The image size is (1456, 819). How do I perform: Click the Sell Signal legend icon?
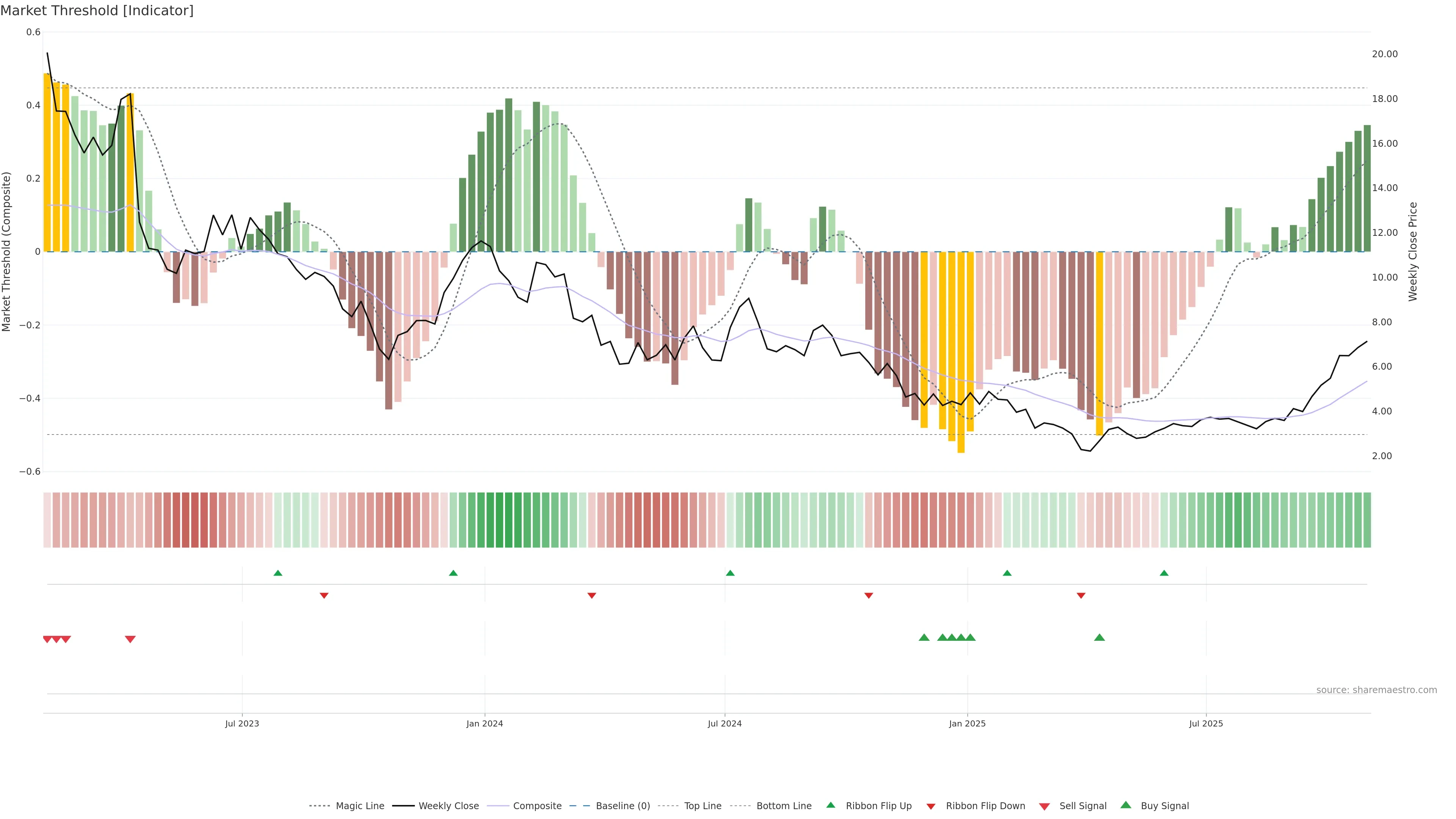pyautogui.click(x=1045, y=806)
